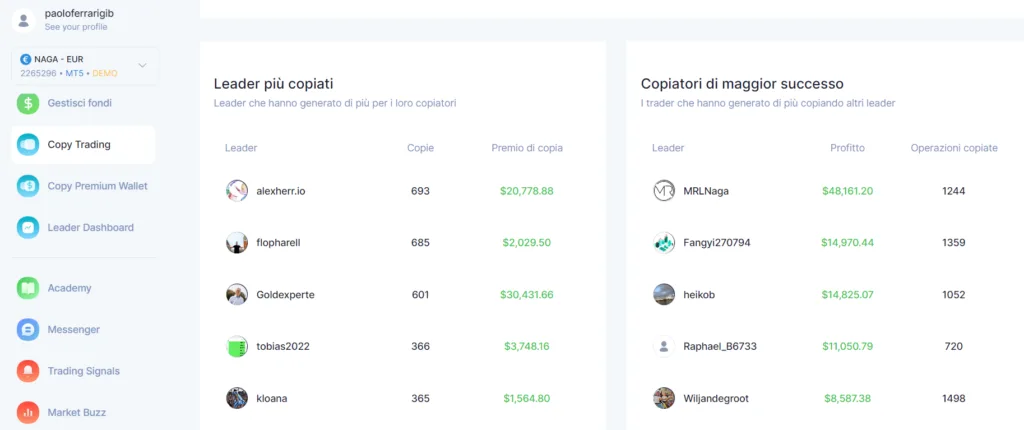The height and width of the screenshot is (430, 1024).
Task: Open leader alexherr.io profile name
Action: pos(281,191)
